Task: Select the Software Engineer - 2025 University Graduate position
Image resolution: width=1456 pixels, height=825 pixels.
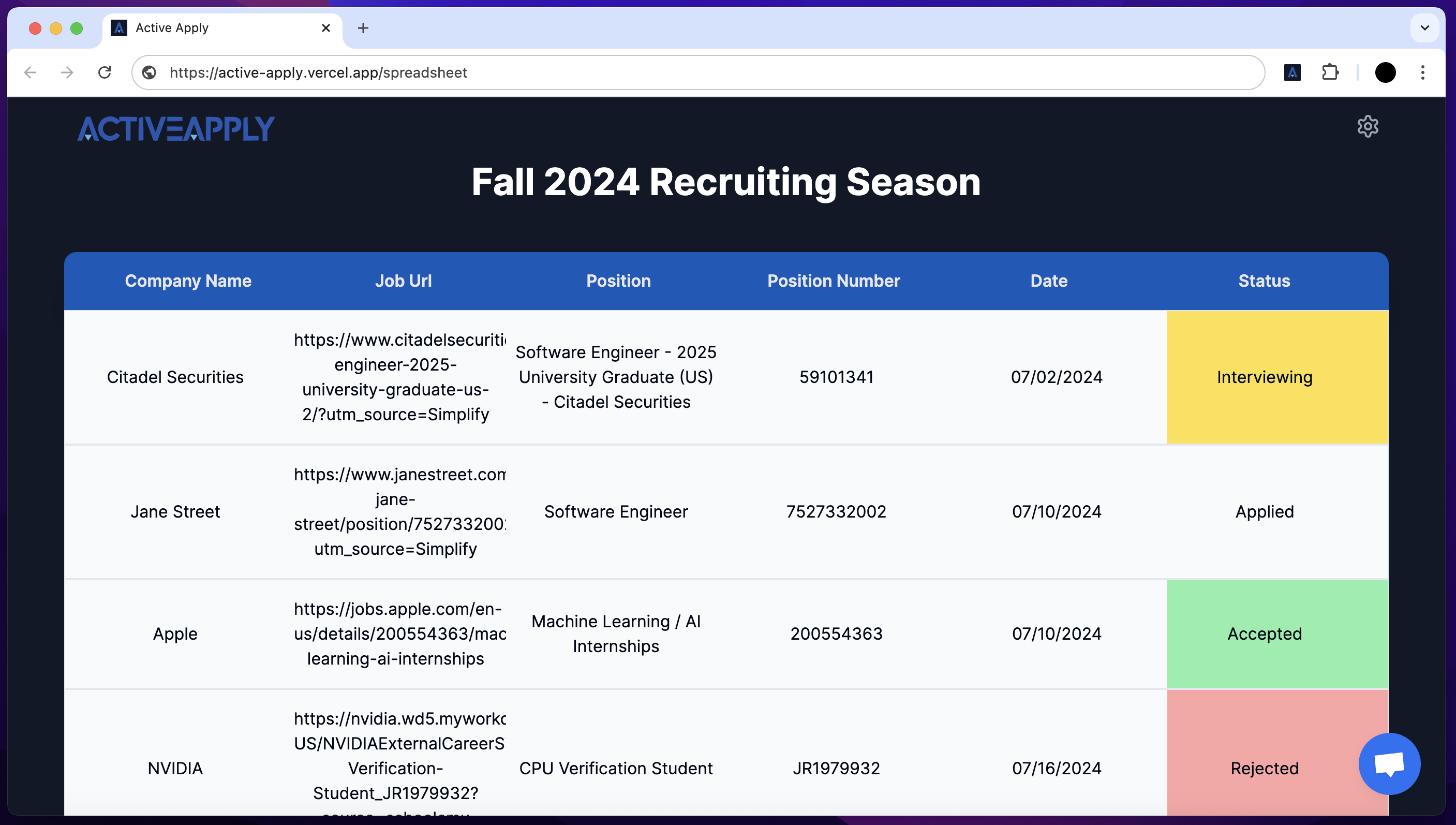Action: point(616,377)
